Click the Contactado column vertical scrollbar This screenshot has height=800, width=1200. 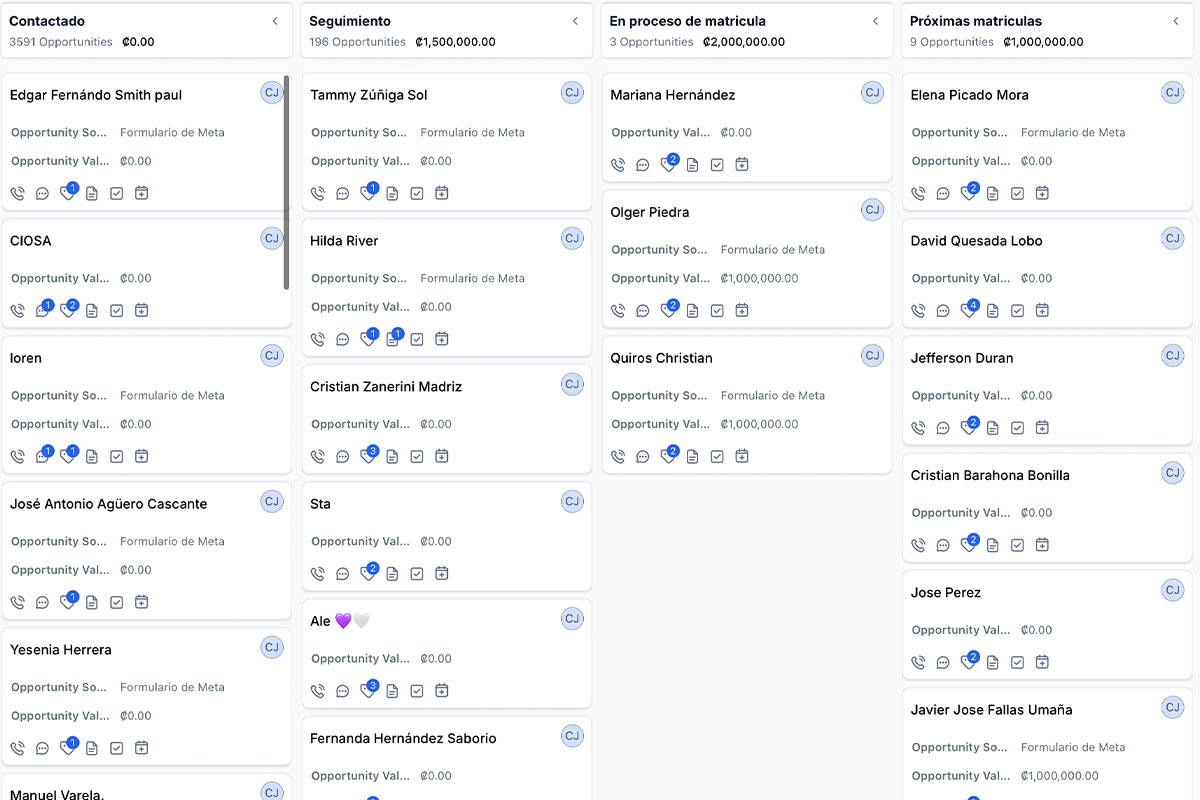(286, 180)
